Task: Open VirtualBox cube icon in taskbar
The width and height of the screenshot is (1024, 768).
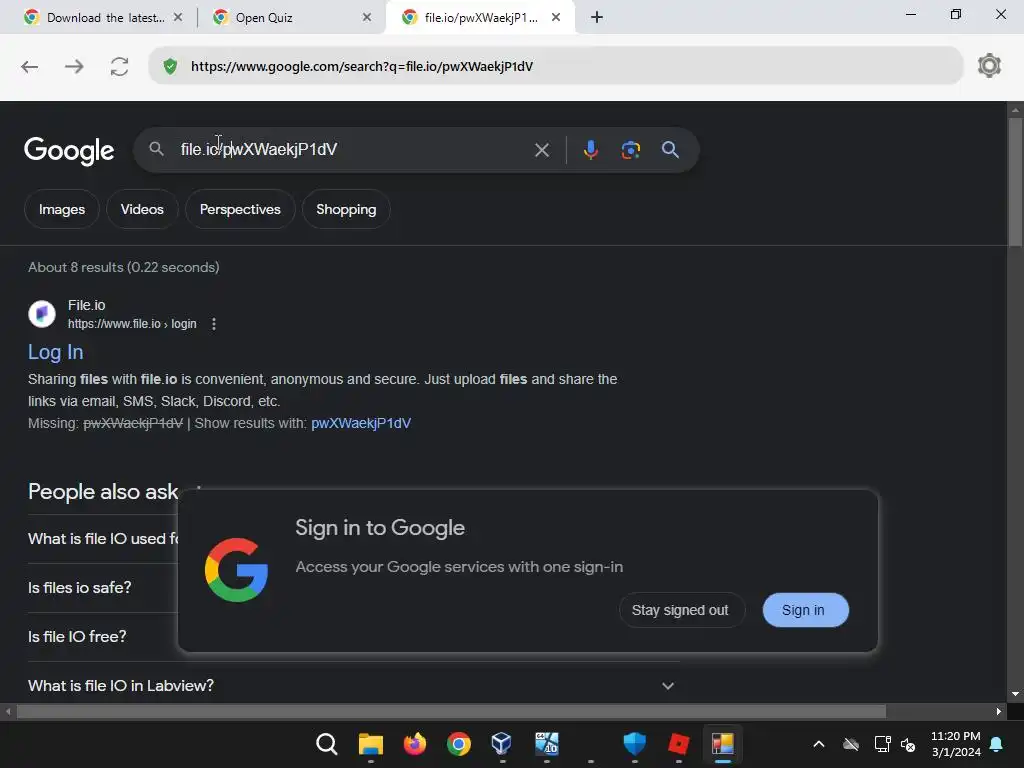Action: [x=502, y=744]
